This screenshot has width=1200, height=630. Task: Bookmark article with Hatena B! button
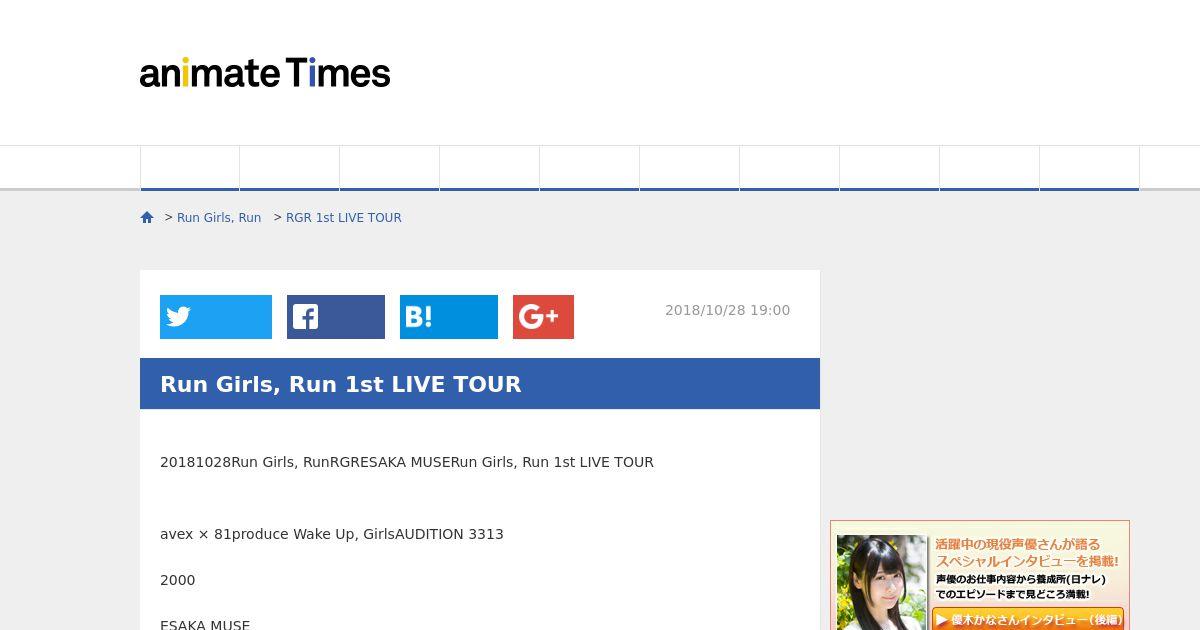point(449,317)
